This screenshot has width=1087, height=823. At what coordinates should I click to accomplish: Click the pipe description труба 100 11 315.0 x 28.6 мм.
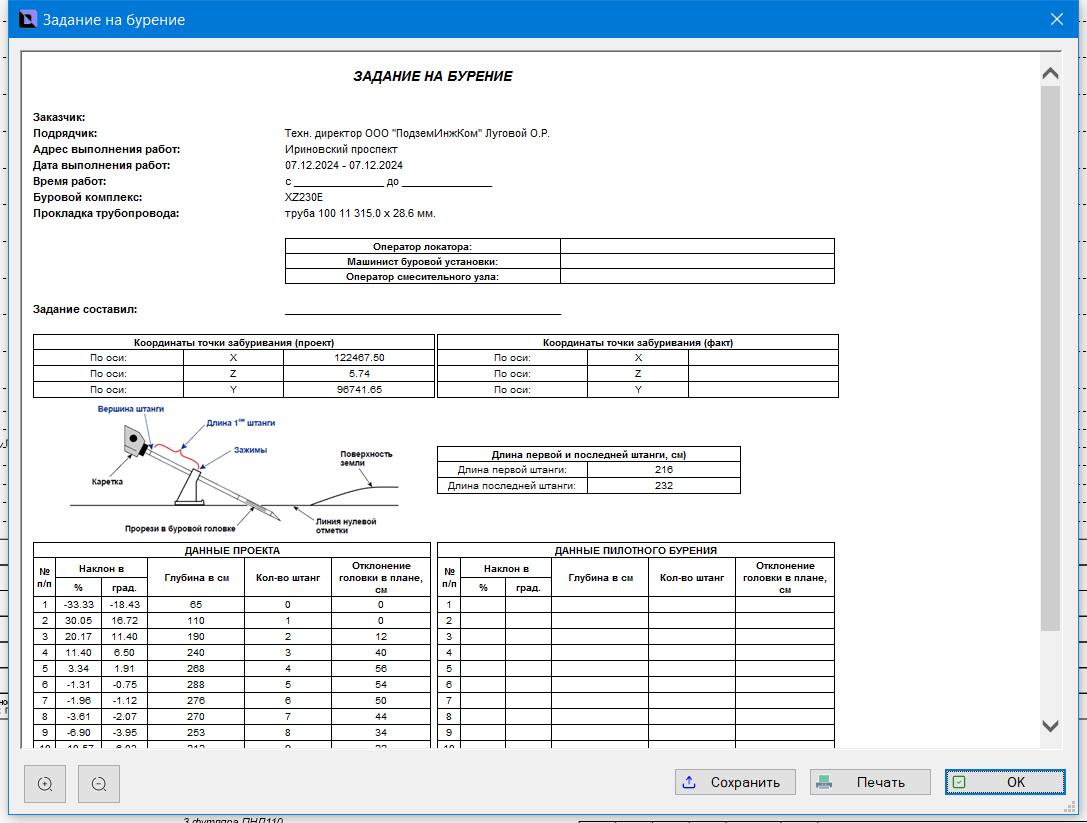(x=360, y=213)
